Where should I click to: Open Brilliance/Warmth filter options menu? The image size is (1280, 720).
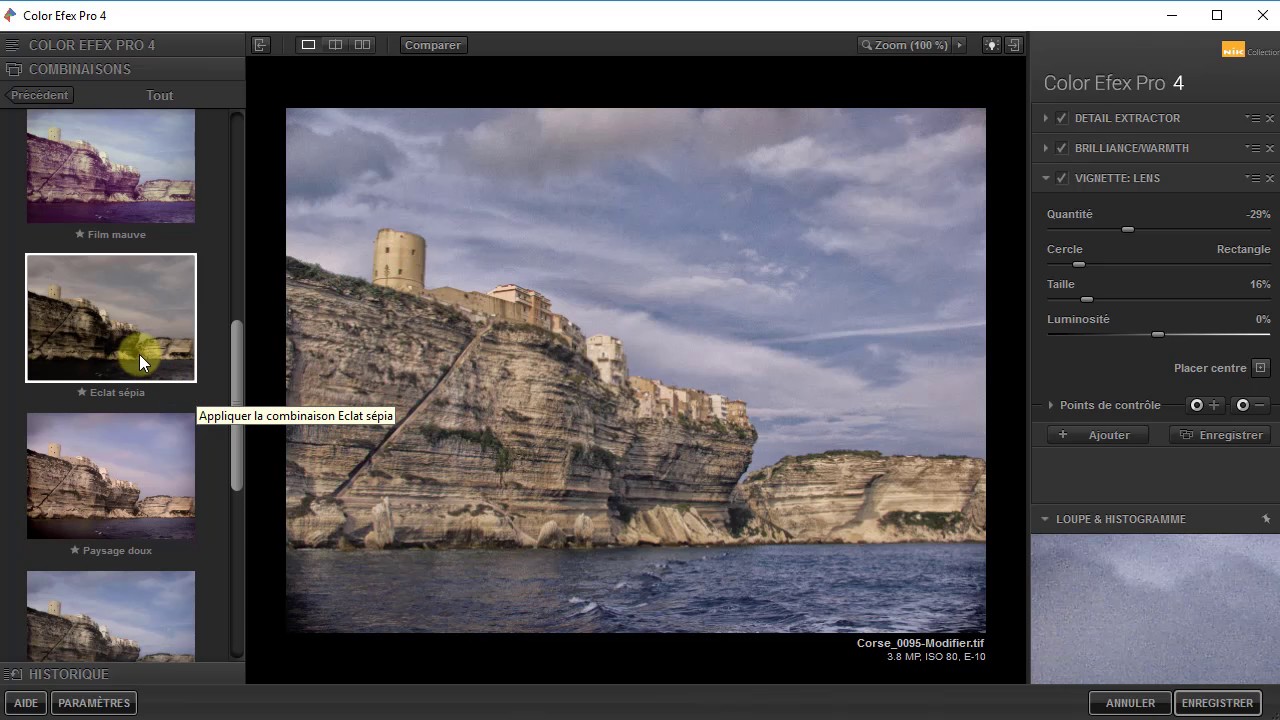point(1253,148)
